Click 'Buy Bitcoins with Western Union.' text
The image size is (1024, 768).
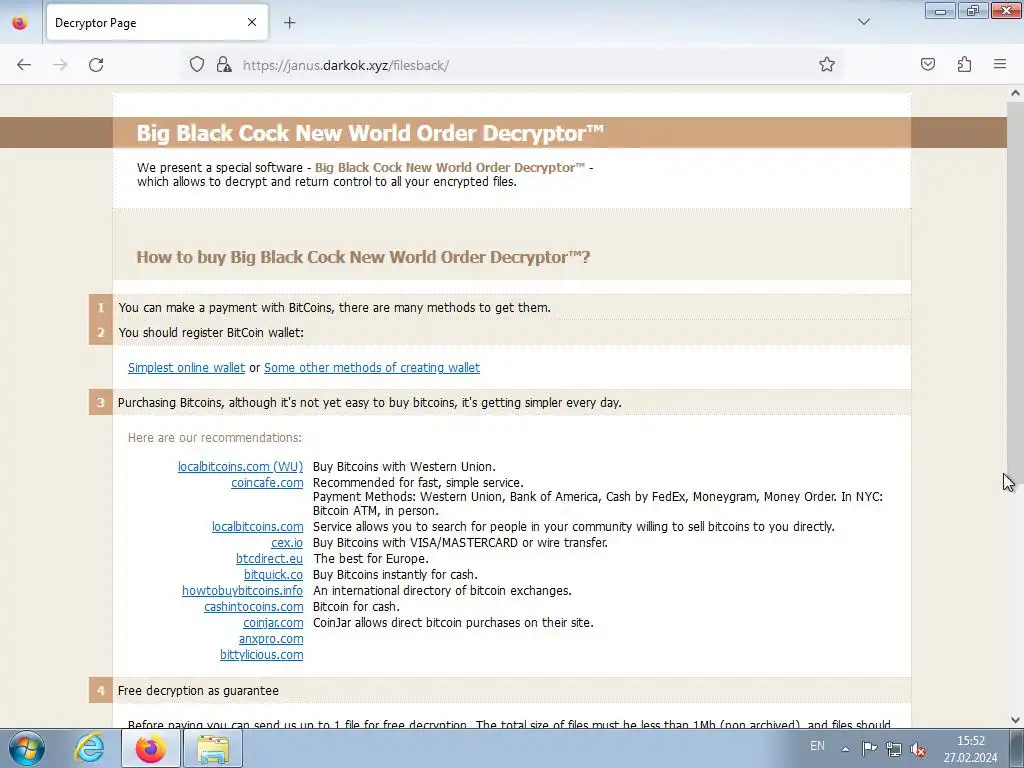tap(404, 467)
